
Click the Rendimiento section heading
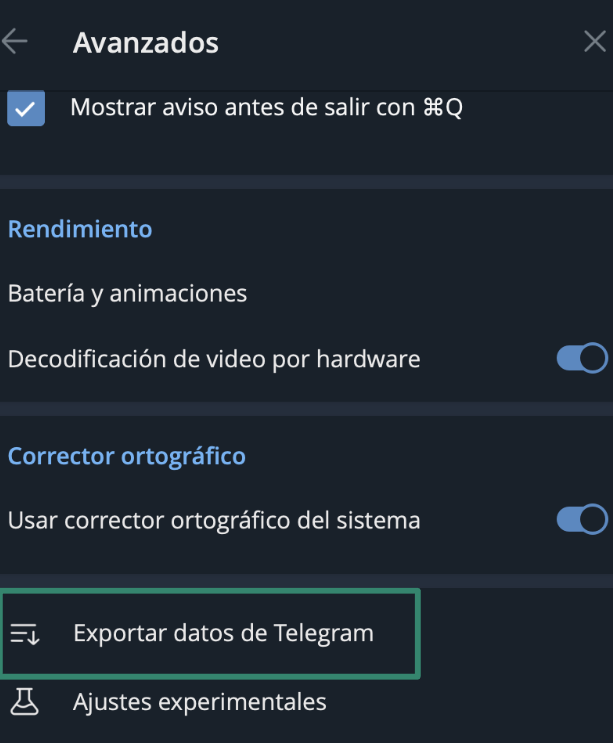[x=80, y=229]
